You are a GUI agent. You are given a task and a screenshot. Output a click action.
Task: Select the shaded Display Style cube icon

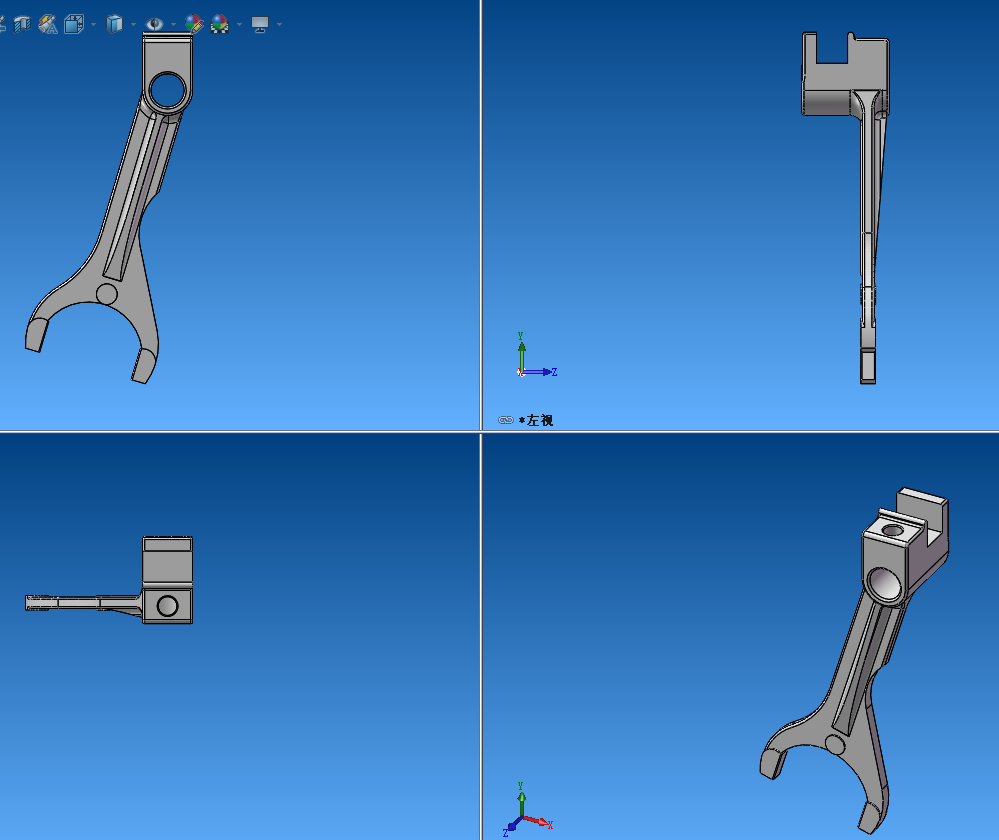click(114, 23)
